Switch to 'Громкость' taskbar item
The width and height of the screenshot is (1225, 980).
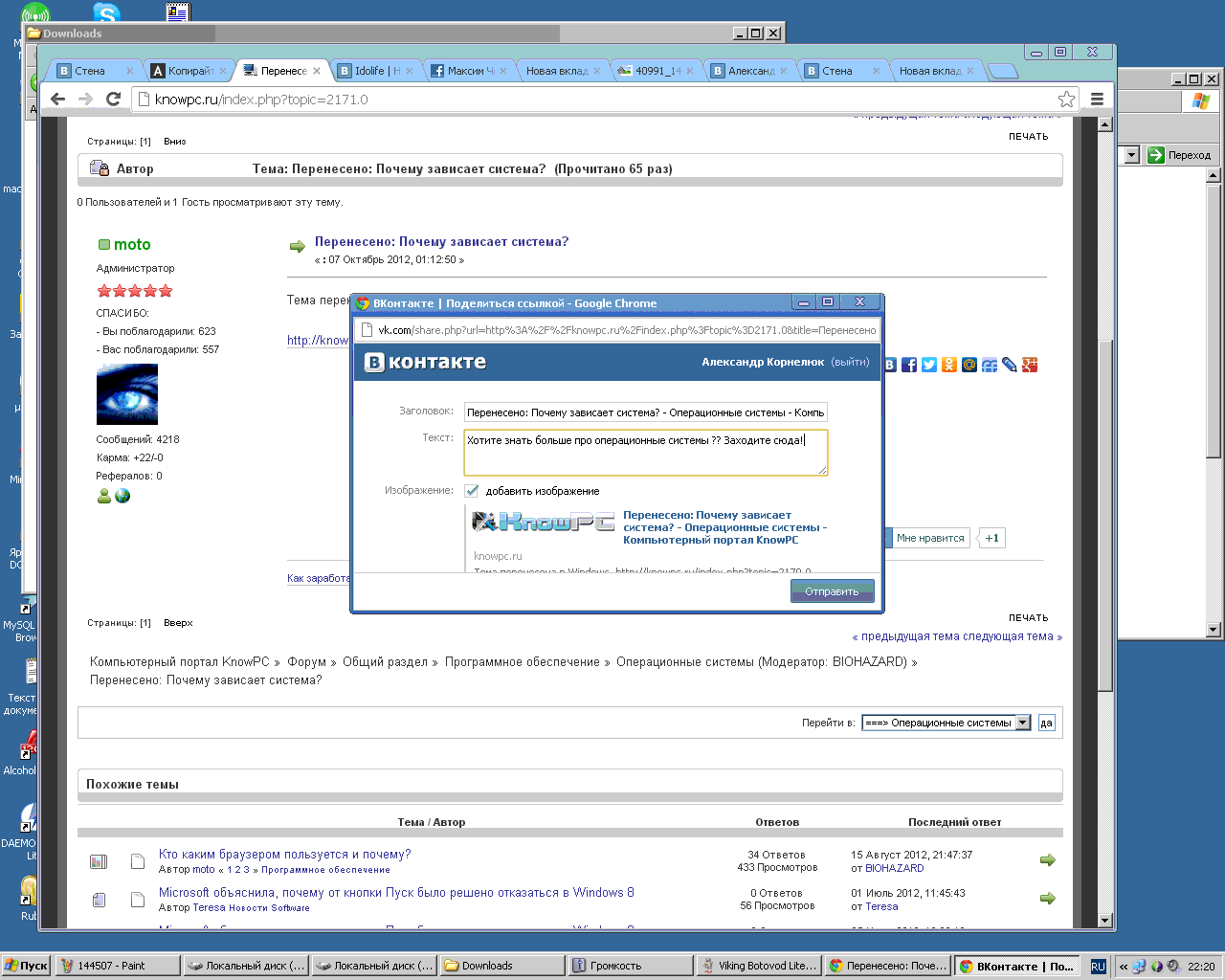[630, 966]
